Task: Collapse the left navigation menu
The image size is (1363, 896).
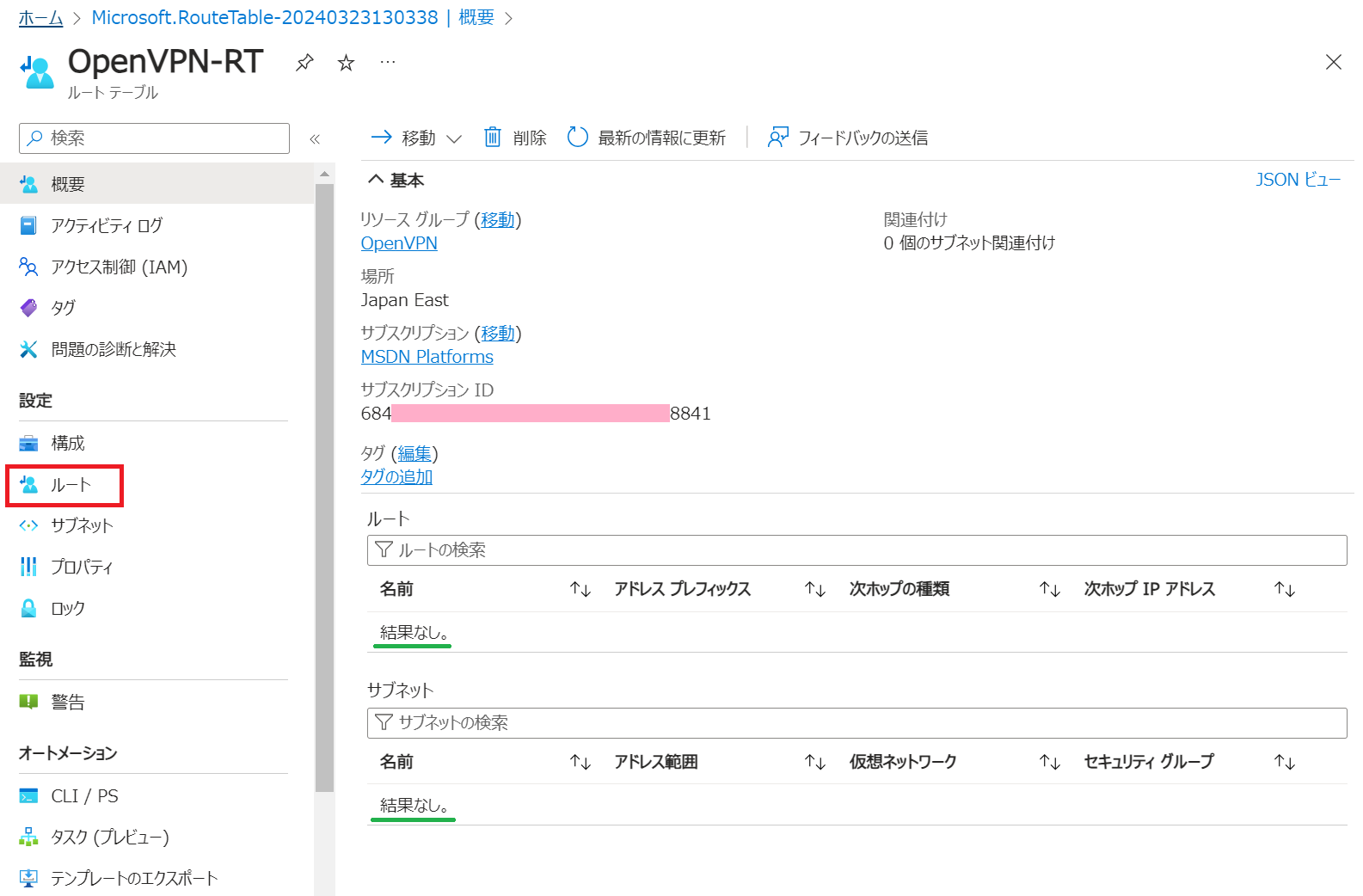Action: (315, 138)
